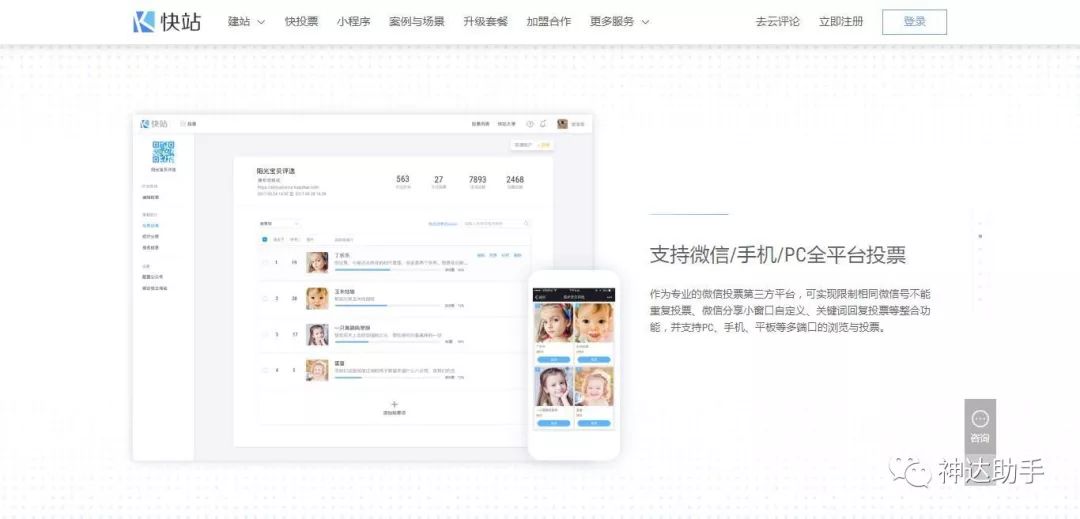The image size is (1080, 519).
Task: Open the notification bell in dashboard header
Action: point(543,124)
